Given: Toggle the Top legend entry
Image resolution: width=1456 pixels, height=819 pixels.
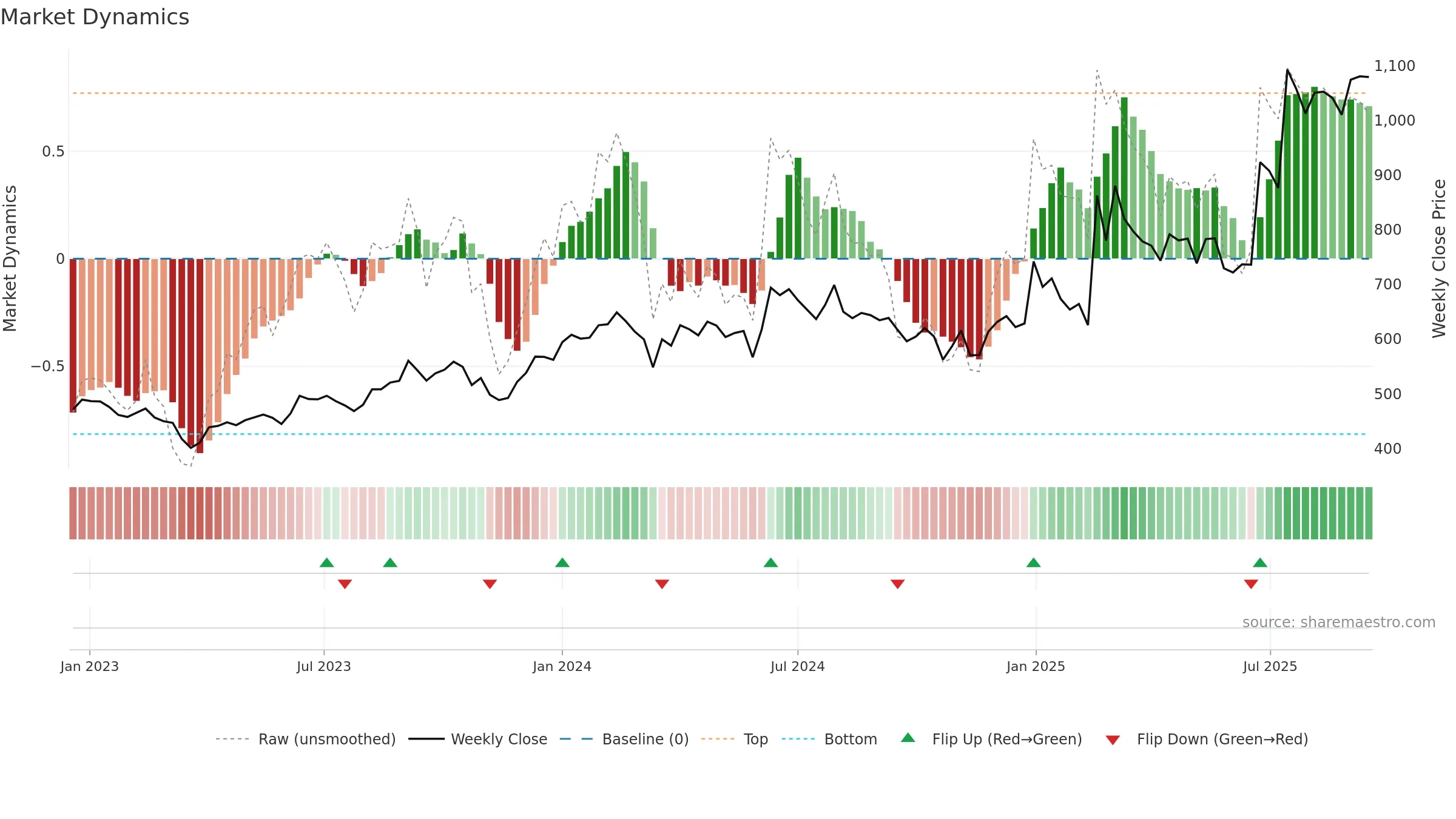Looking at the screenshot, I should coord(734,739).
